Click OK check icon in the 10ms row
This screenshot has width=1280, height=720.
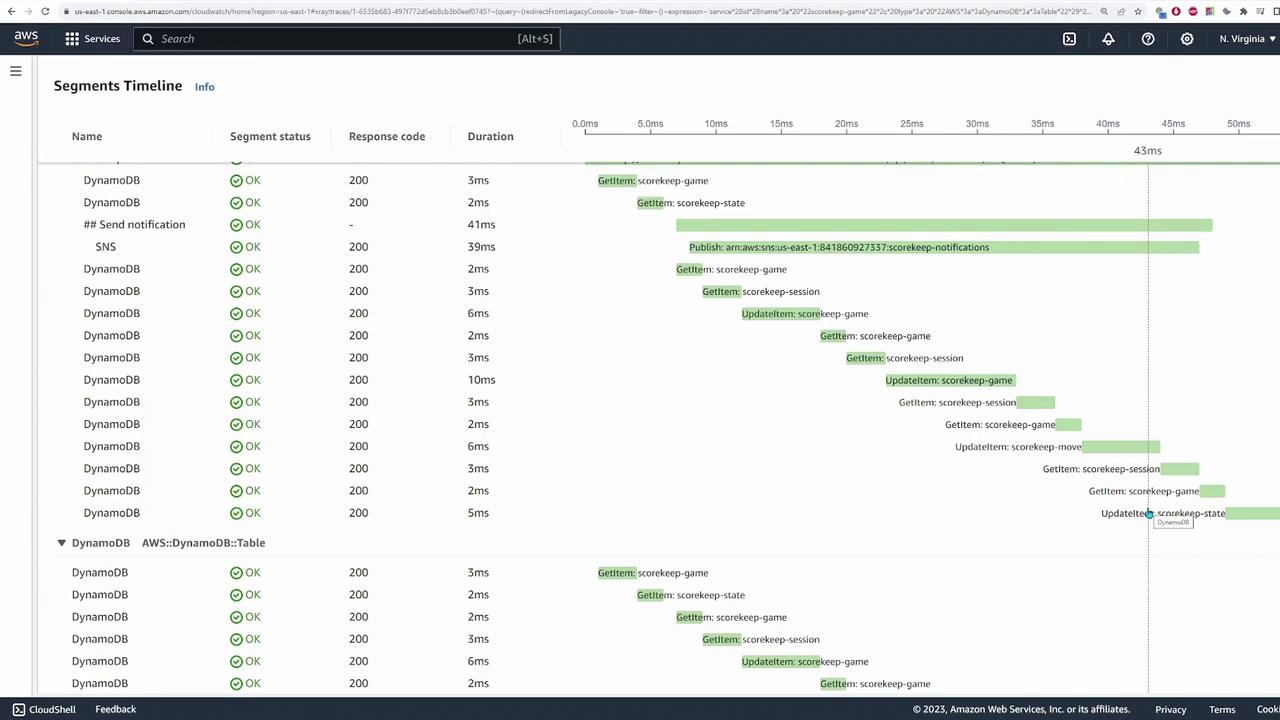236,380
